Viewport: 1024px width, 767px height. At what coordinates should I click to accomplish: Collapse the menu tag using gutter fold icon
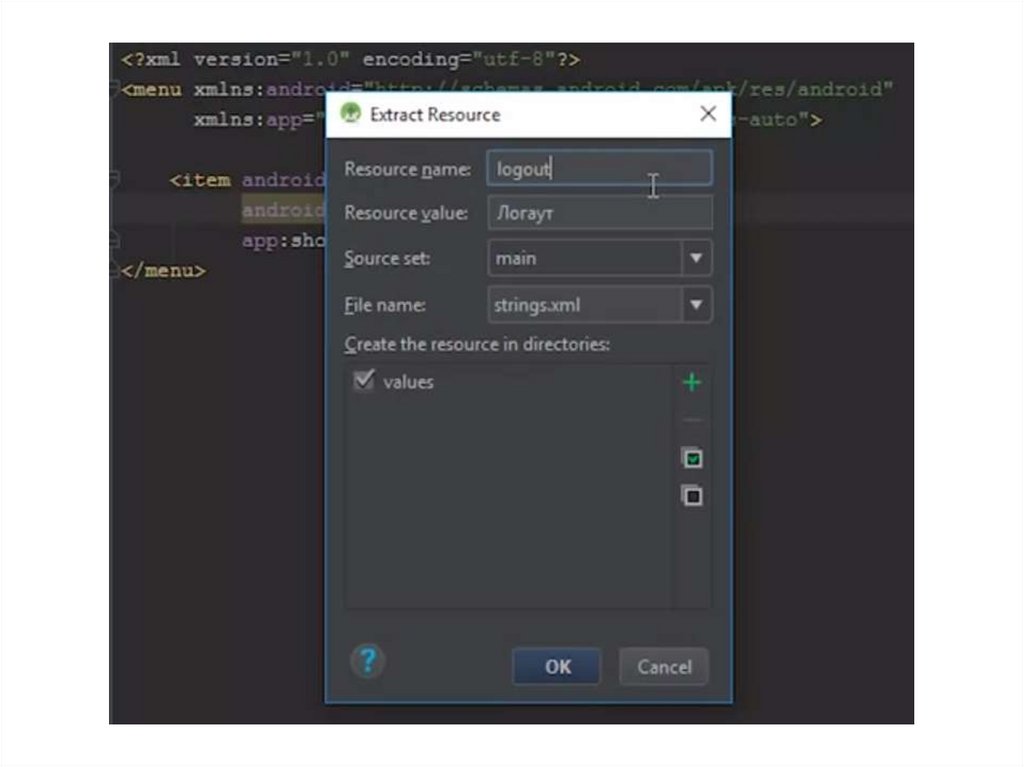tap(114, 90)
